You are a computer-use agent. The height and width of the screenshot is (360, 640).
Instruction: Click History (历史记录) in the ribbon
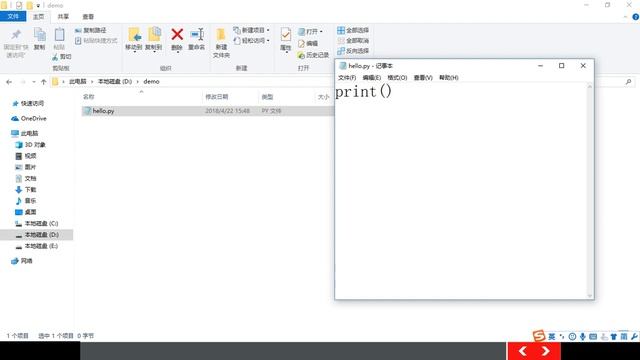pos(313,55)
